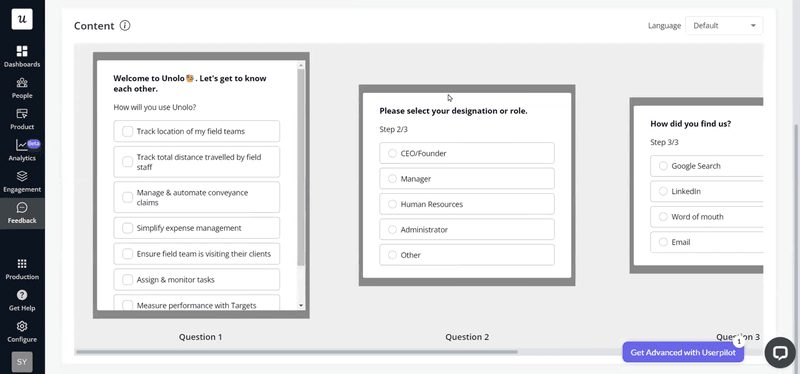Click scroll-up arrow in Question 1 preview
This screenshot has width=800, height=374.
click(x=301, y=65)
